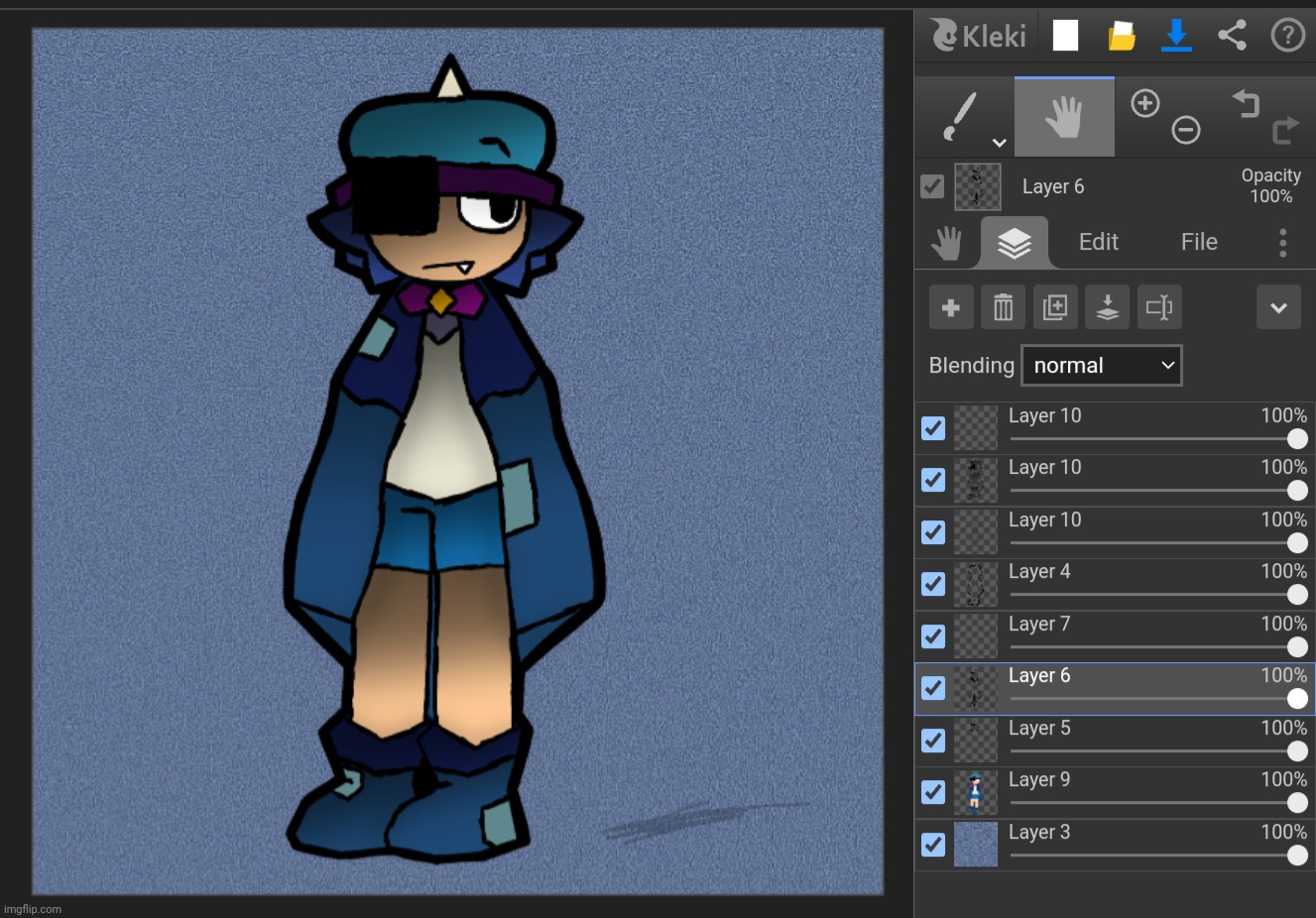Open the File tab
The height and width of the screenshot is (918, 1316).
coord(1199,242)
